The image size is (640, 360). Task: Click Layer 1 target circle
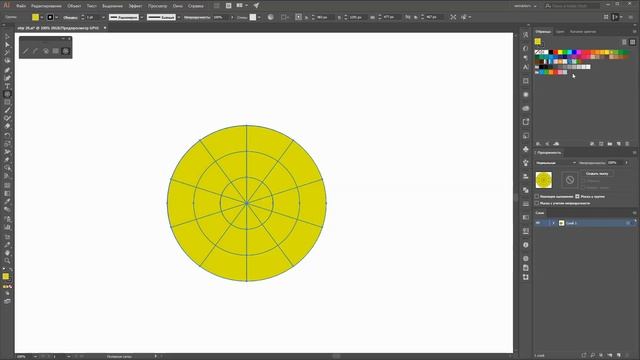tap(628, 223)
